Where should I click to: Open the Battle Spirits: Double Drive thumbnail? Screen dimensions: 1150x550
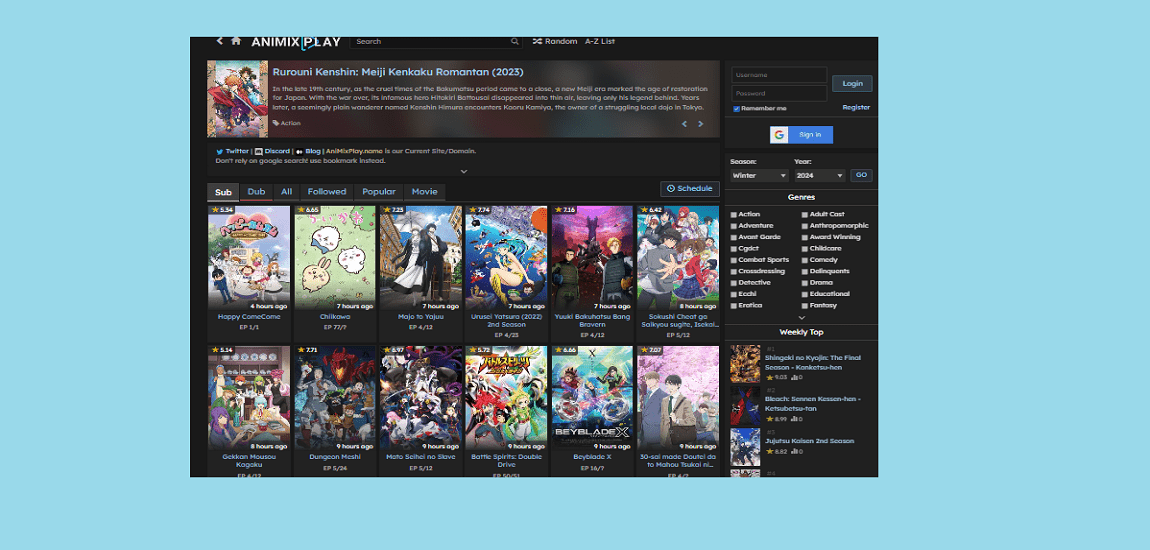tap(507, 398)
